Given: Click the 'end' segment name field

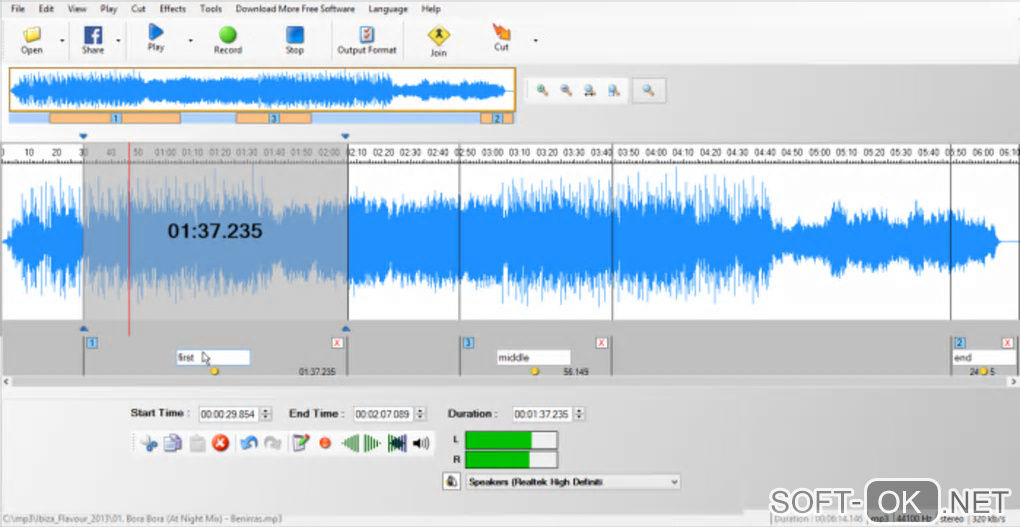Looking at the screenshot, I should coord(984,357).
